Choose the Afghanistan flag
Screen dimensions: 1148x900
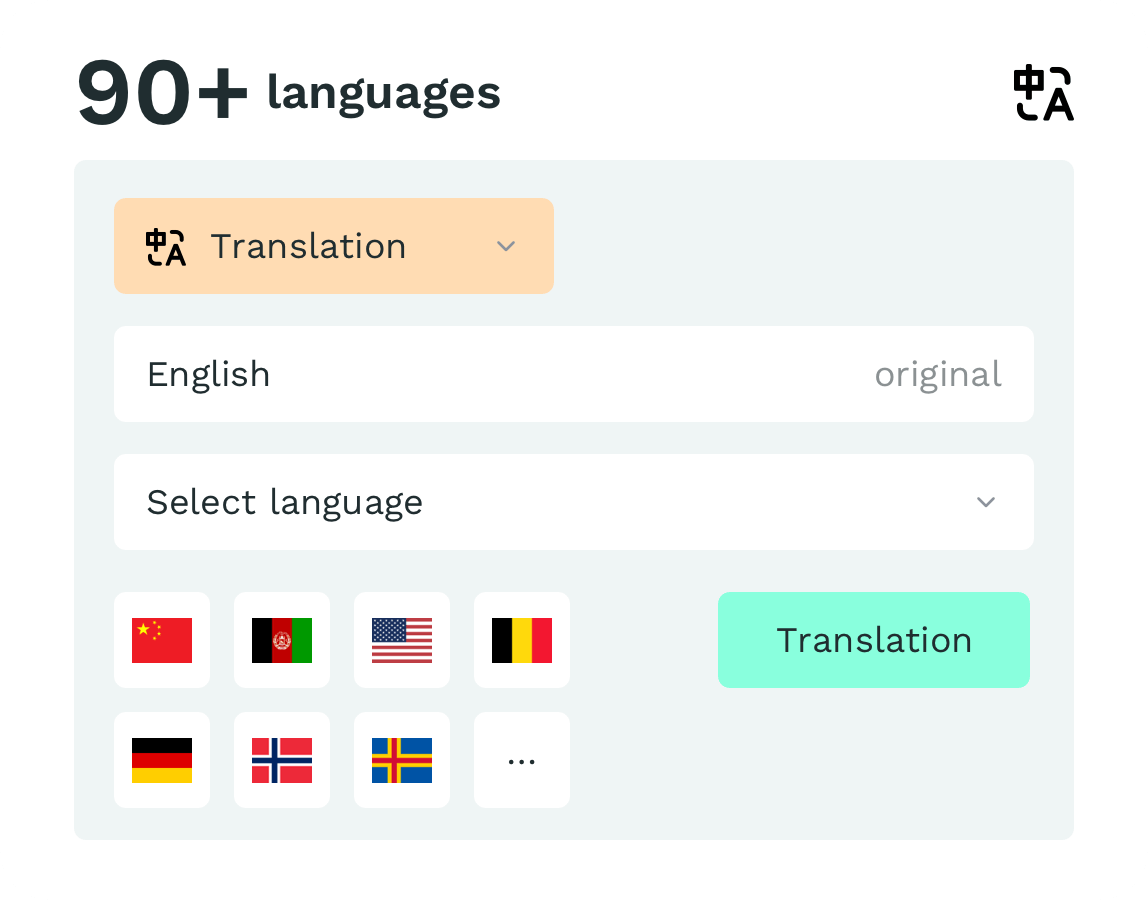[x=282, y=640]
